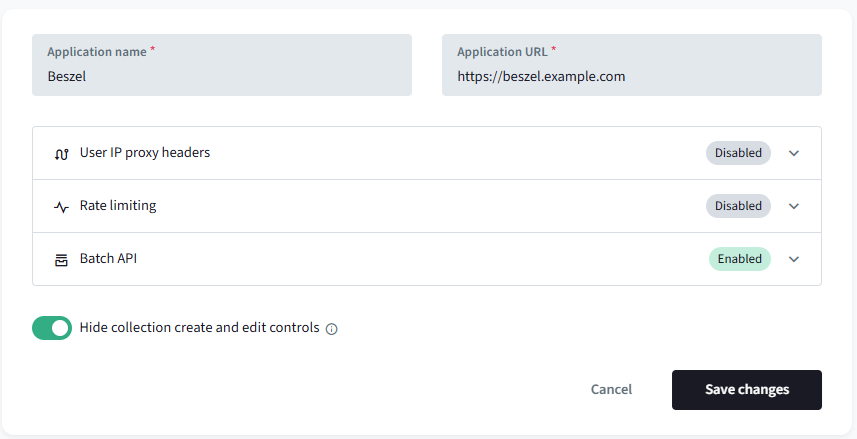Click into the Application URL input field
Screen dimensions: 857x439
[x=630, y=76]
